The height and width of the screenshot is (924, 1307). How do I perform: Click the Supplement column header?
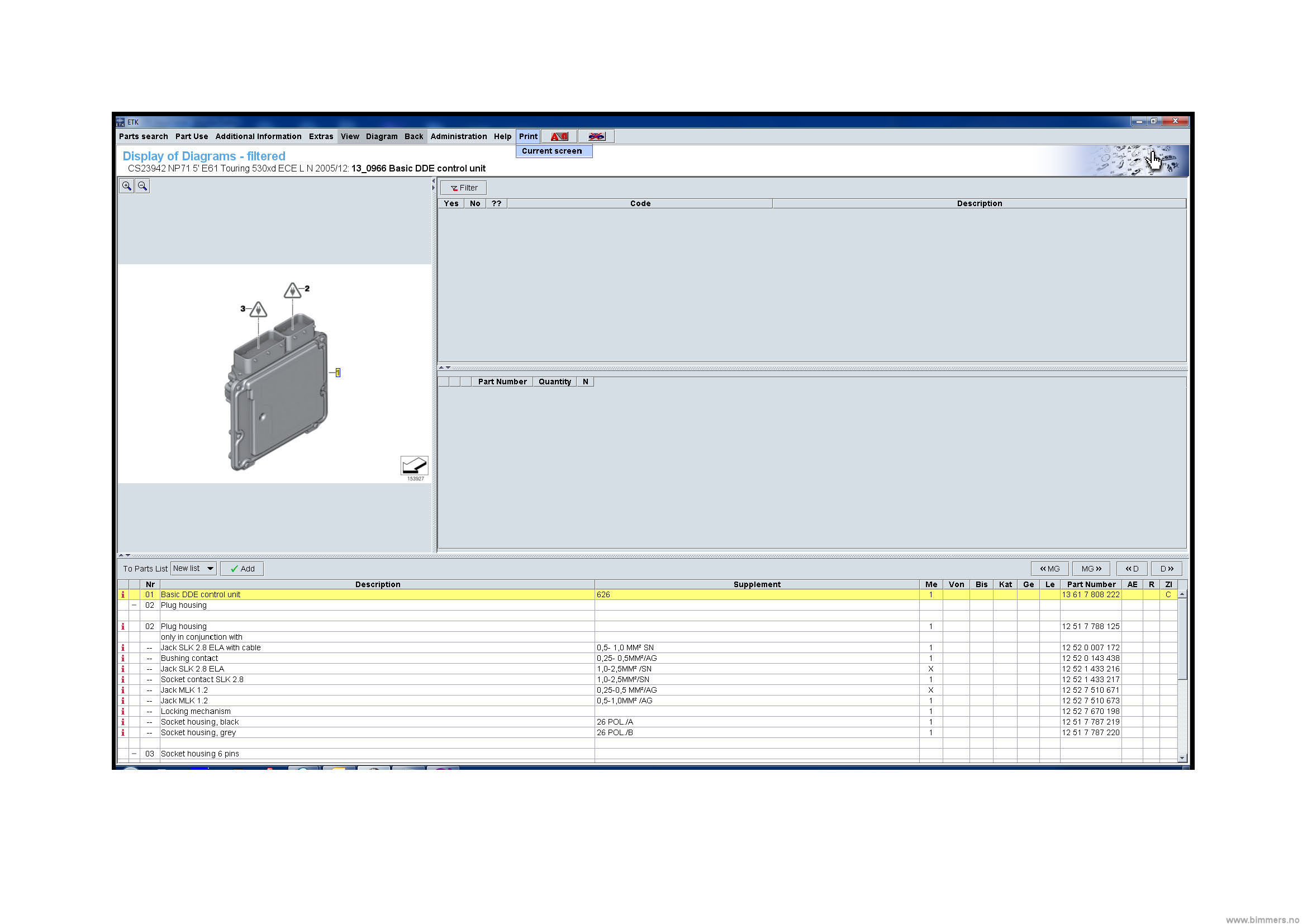tap(757, 584)
